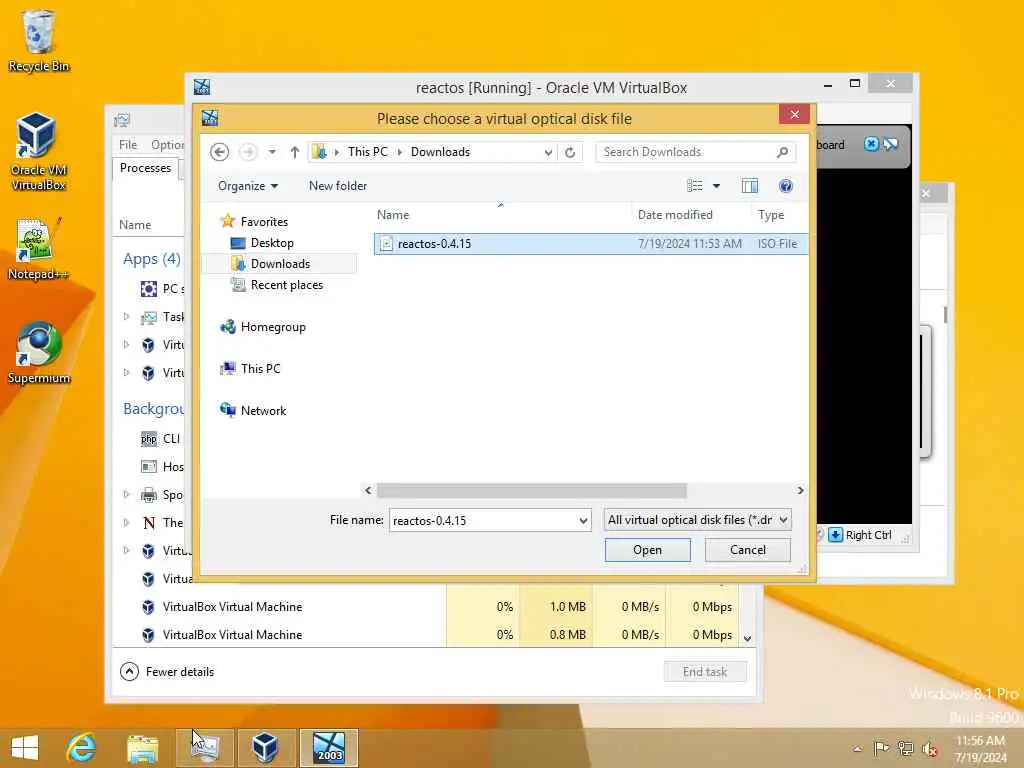
Task: Expand the address bar path dropdown
Action: (x=548, y=152)
